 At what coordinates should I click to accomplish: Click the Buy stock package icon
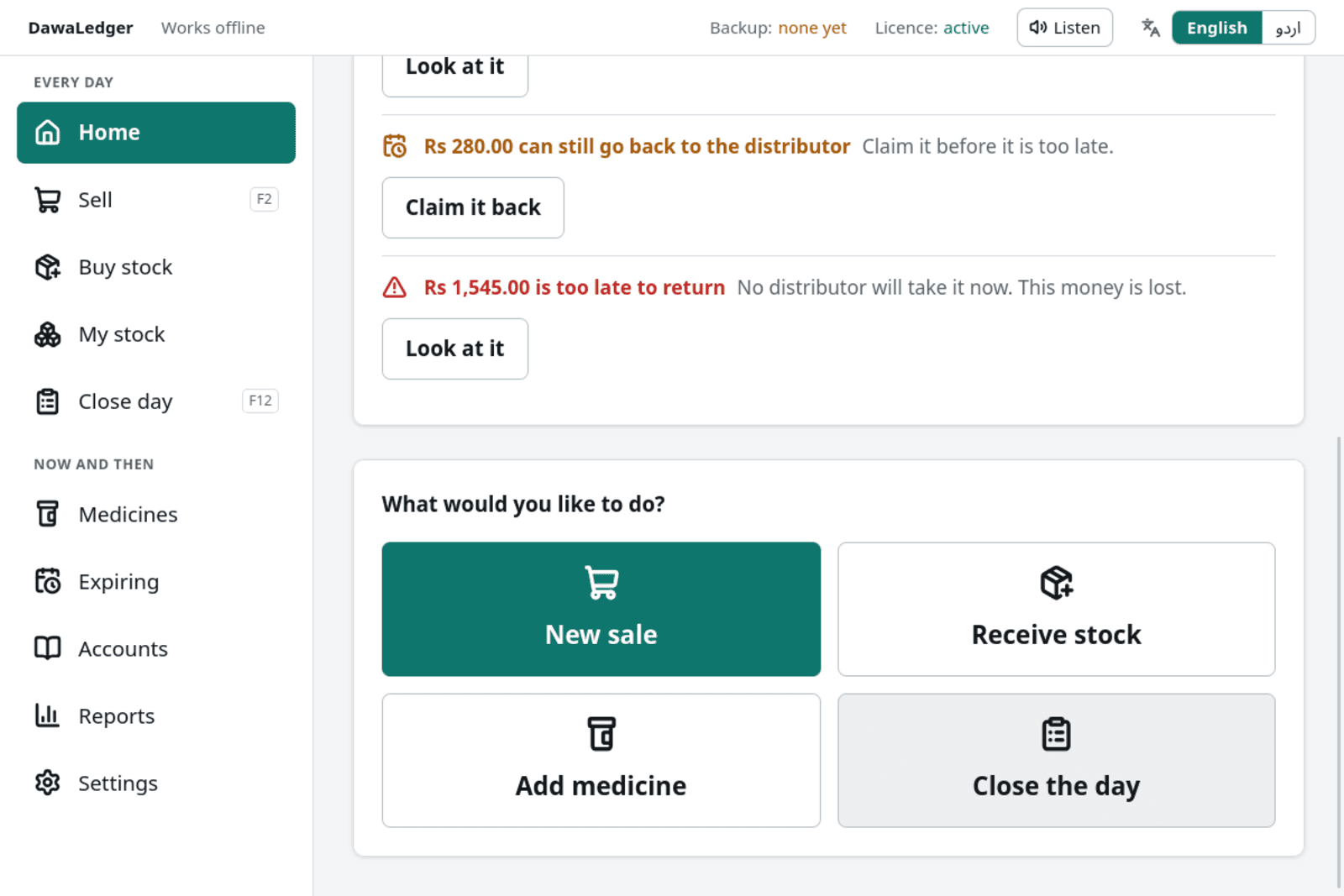pos(48,267)
